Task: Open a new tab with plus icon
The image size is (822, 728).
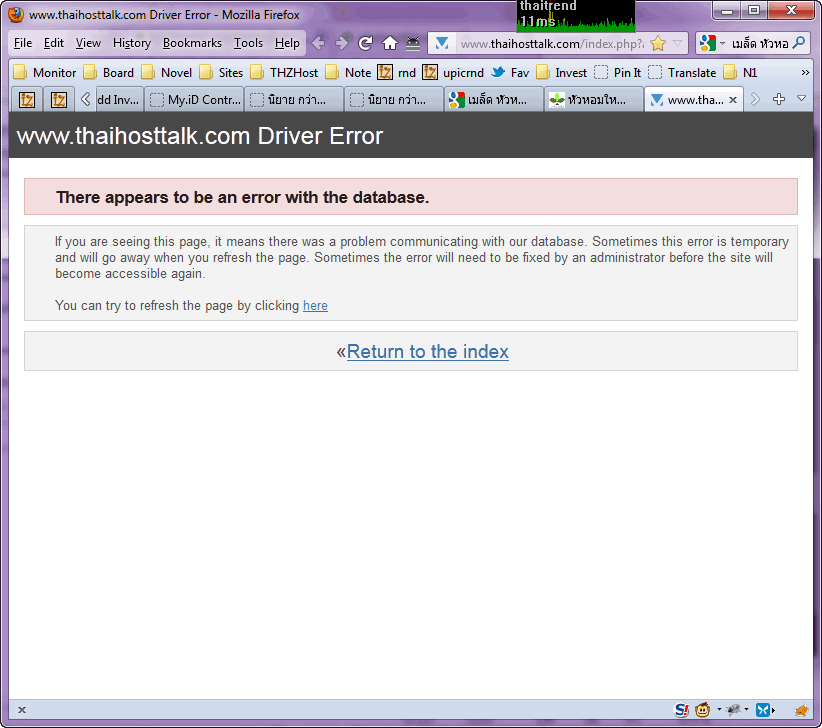Action: [778, 99]
